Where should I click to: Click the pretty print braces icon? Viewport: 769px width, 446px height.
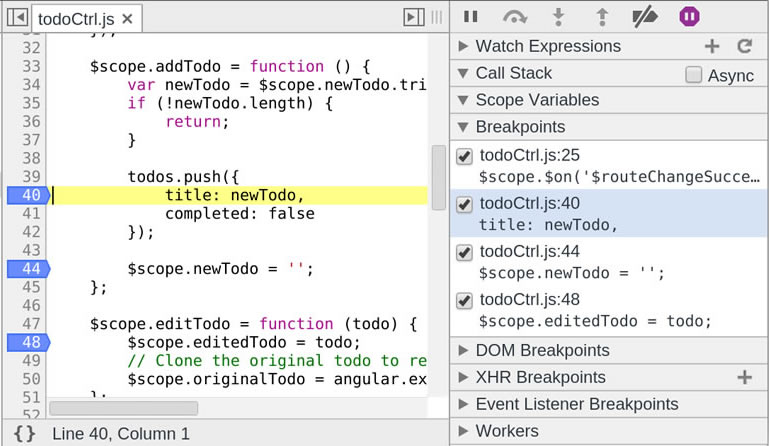(x=25, y=433)
